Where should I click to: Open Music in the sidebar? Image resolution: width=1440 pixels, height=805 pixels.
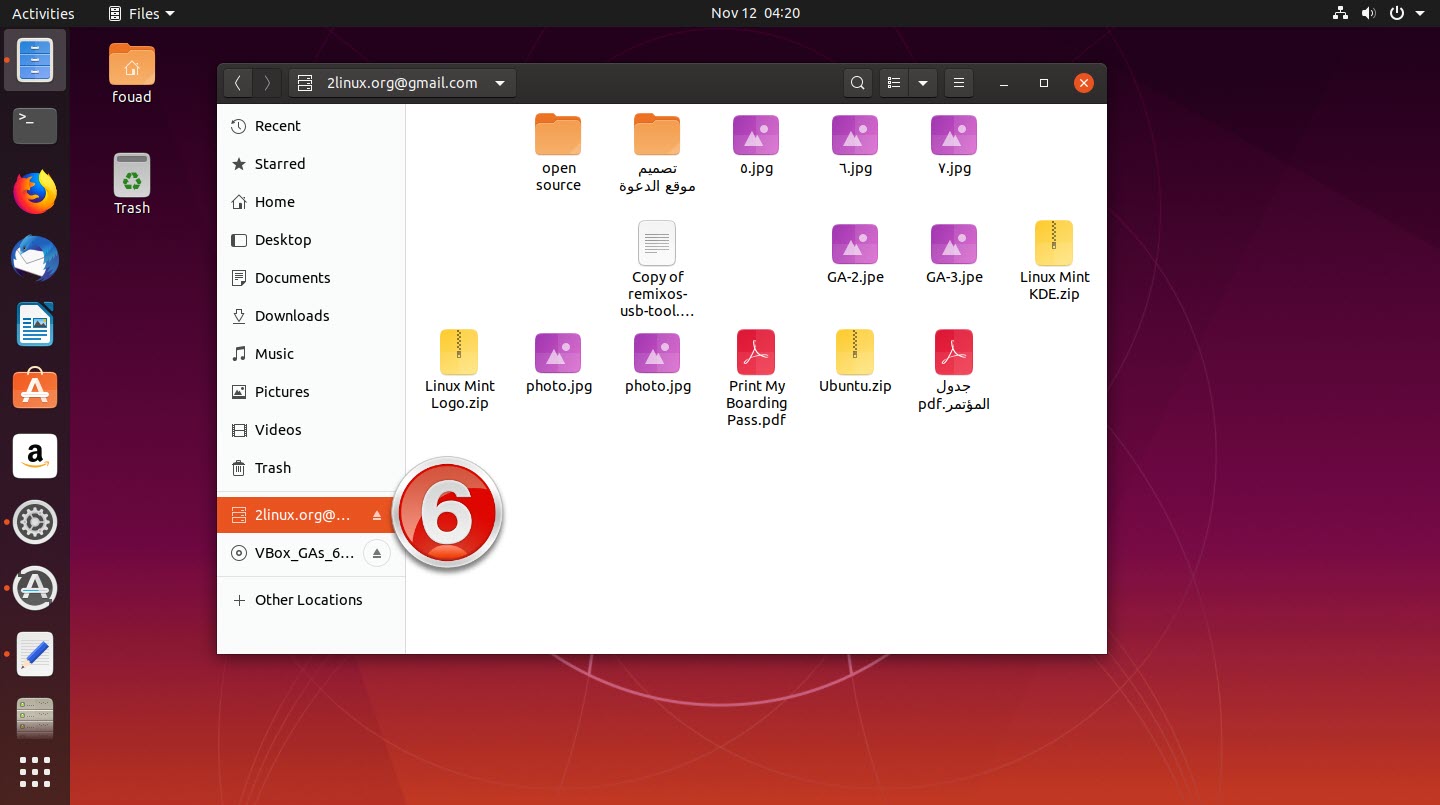[x=311, y=354]
